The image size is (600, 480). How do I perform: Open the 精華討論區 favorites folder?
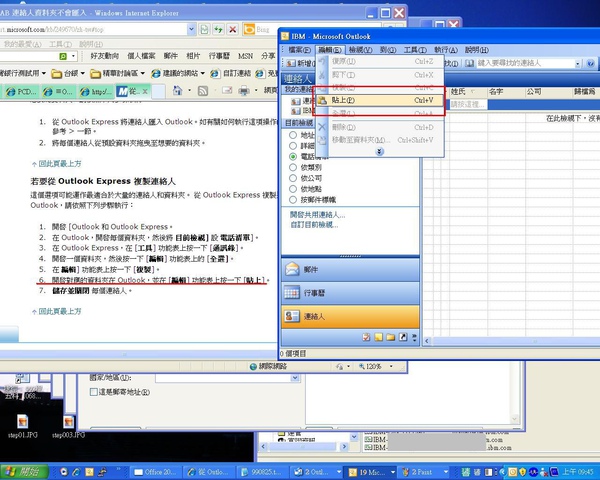click(117, 73)
